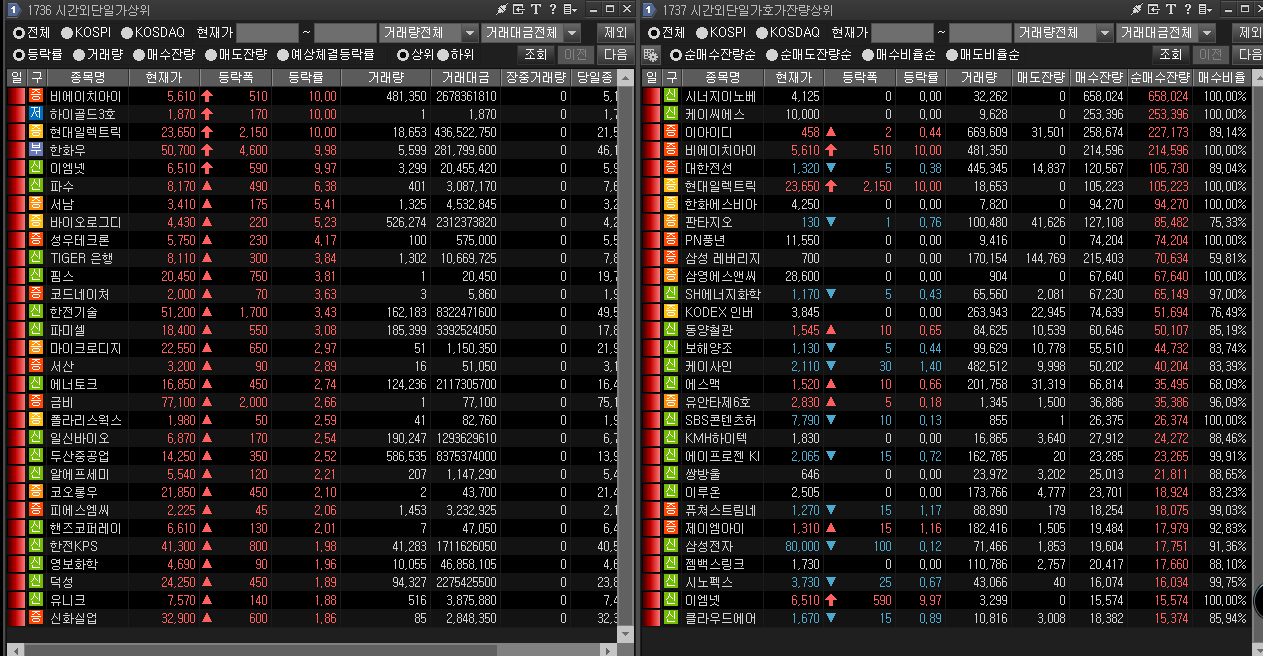This screenshot has width=1263, height=656.
Task: Click the 신 badge of 삼성전자 row
Action: [x=671, y=546]
